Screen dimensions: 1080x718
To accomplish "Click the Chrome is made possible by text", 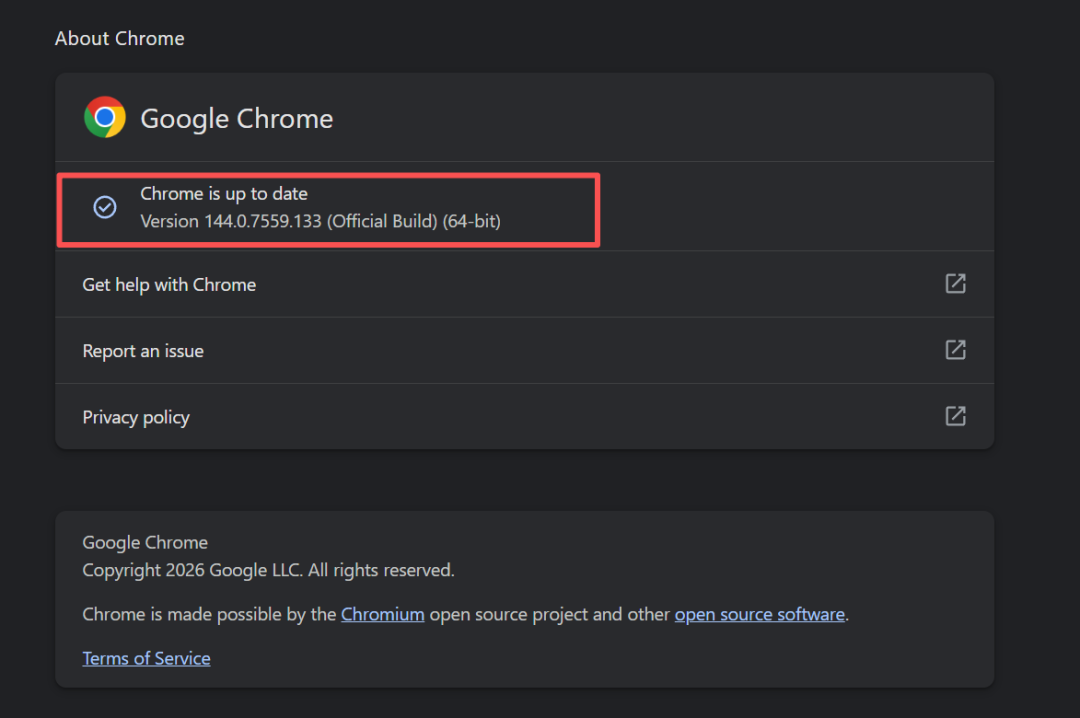I will pyautogui.click(x=209, y=614).
